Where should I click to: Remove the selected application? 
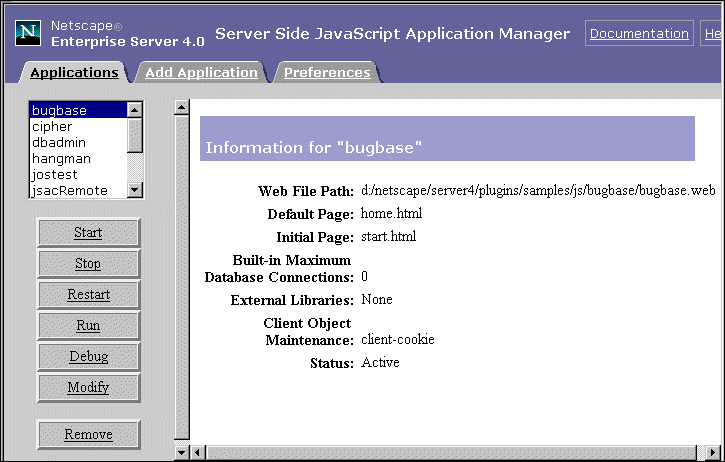(x=88, y=434)
